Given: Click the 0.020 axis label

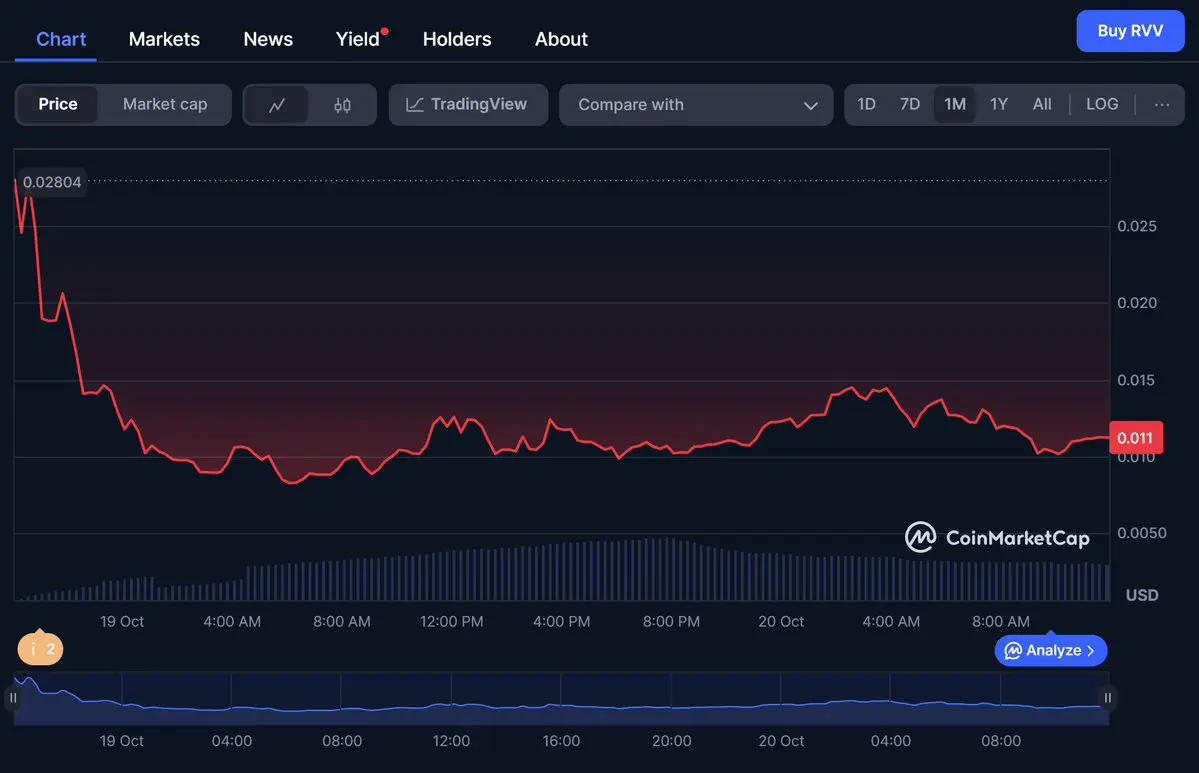Looking at the screenshot, I should [x=1136, y=303].
